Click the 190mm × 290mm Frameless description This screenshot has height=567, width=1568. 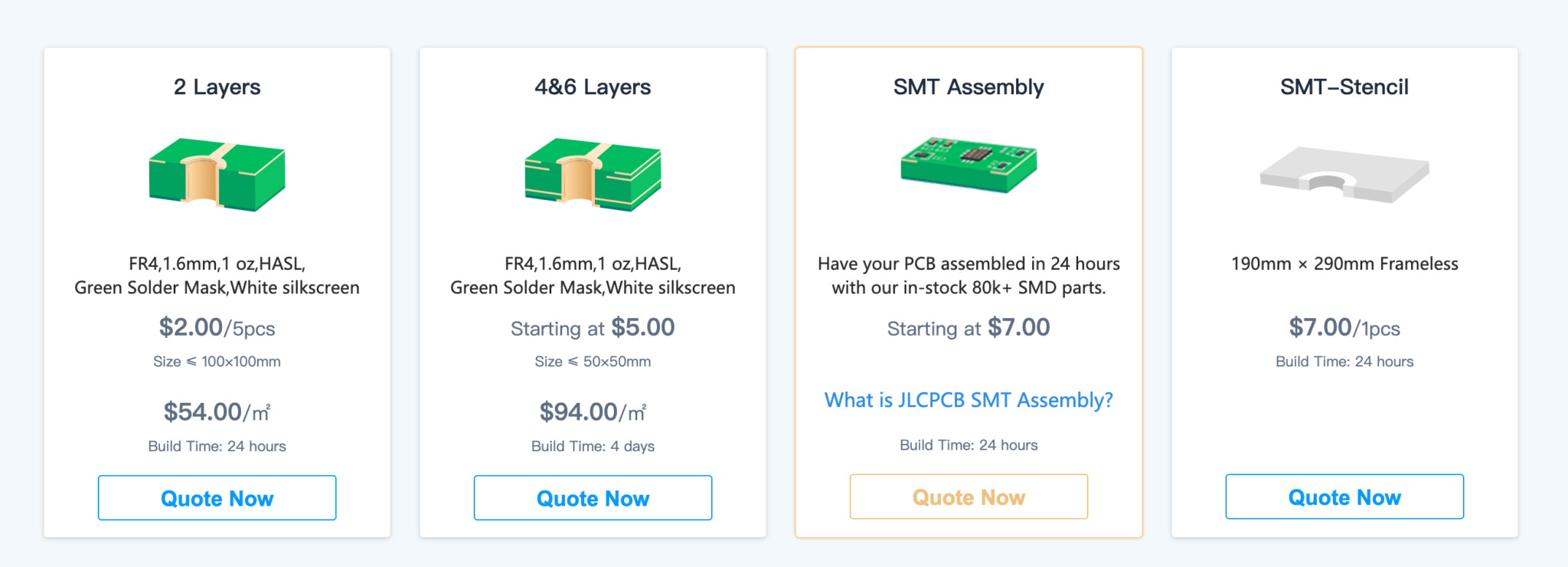pyautogui.click(x=1344, y=264)
